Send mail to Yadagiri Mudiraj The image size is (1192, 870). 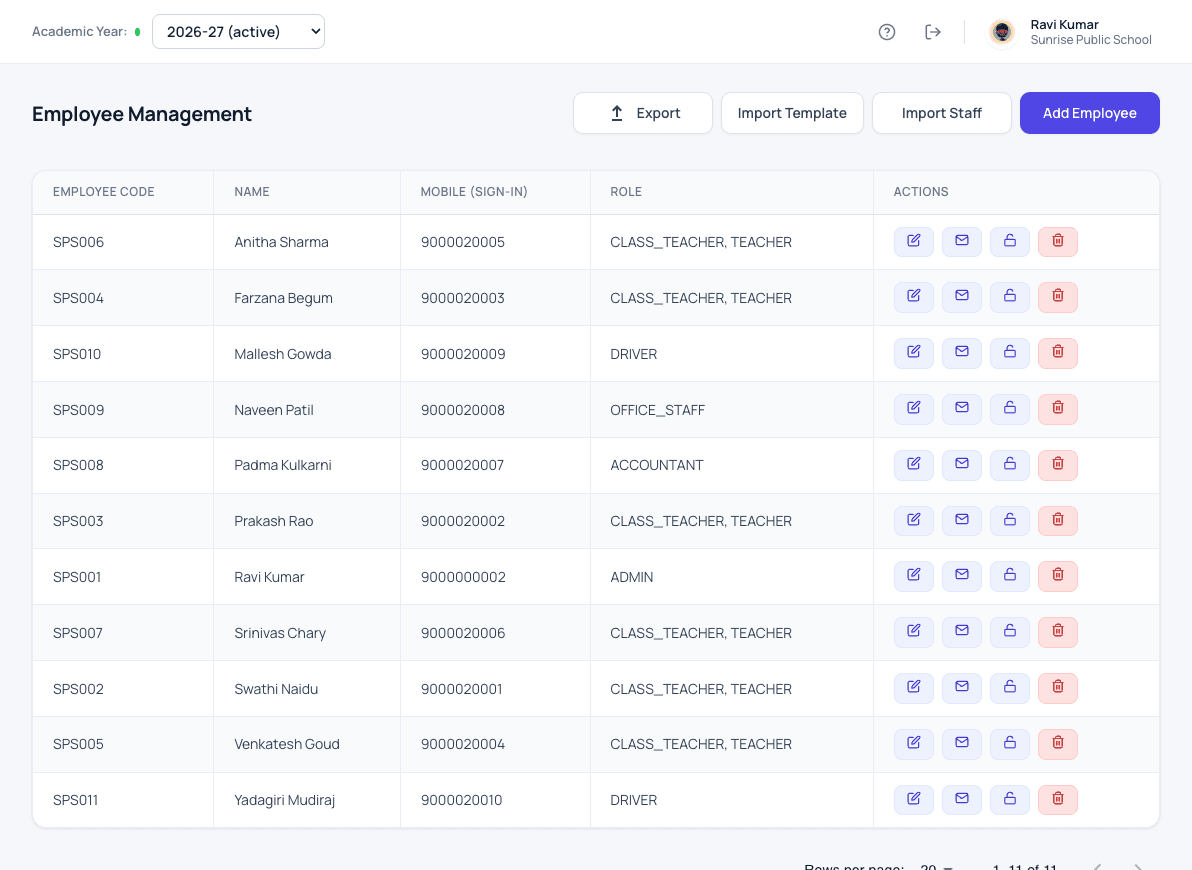962,799
